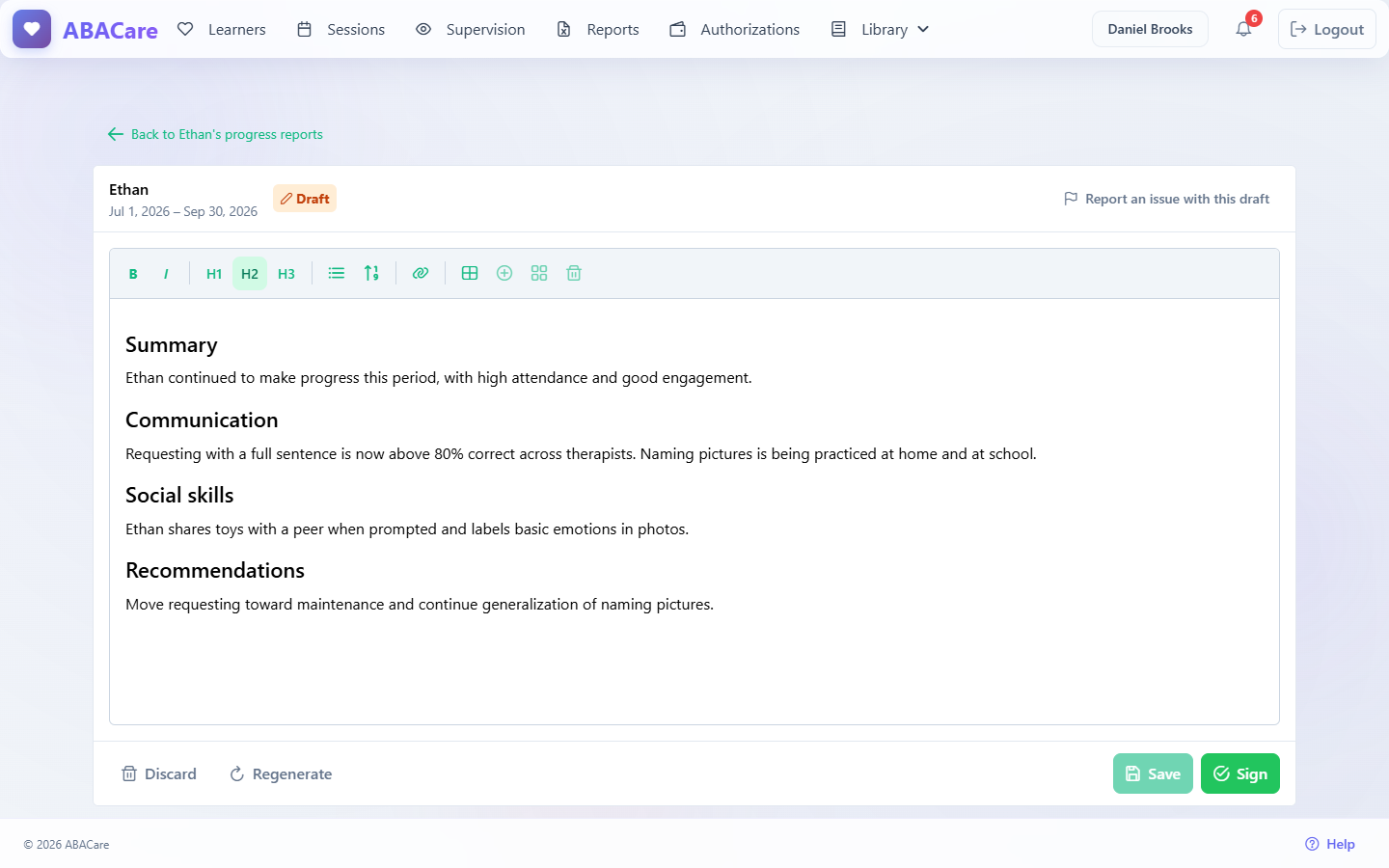Log out of ABACare
Image resolution: width=1389 pixels, height=868 pixels.
(1327, 29)
